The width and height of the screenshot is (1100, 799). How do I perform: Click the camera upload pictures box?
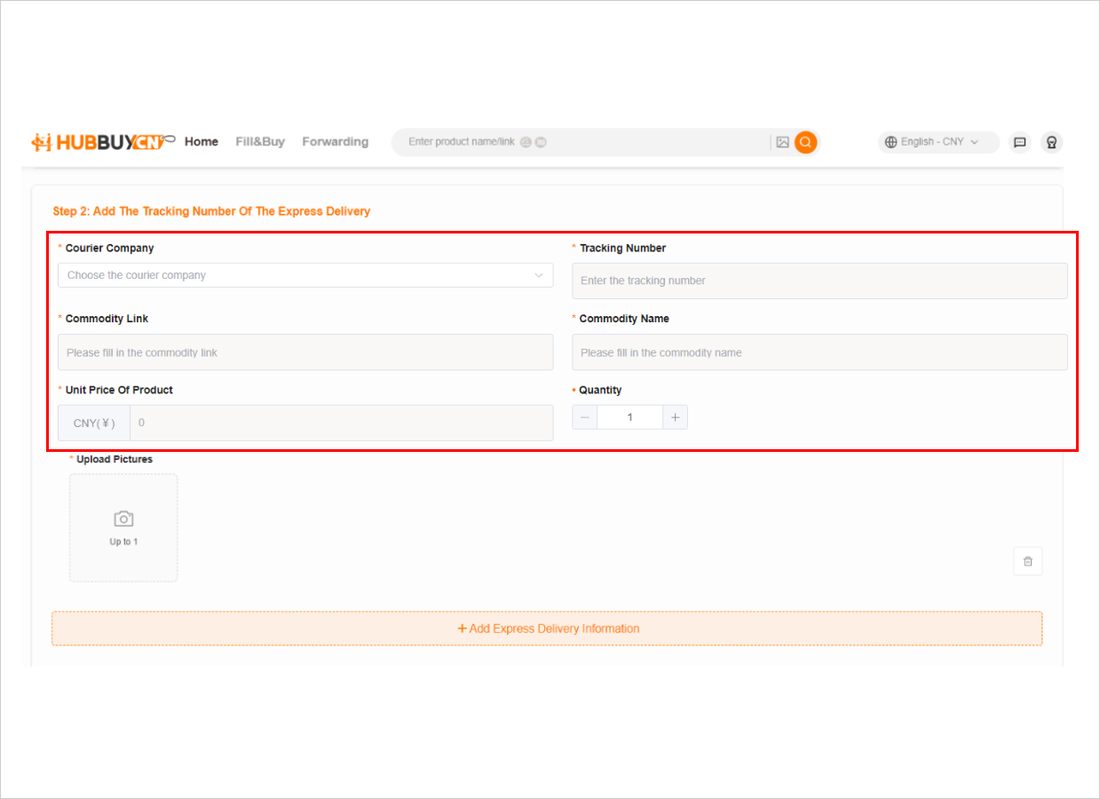coord(123,528)
